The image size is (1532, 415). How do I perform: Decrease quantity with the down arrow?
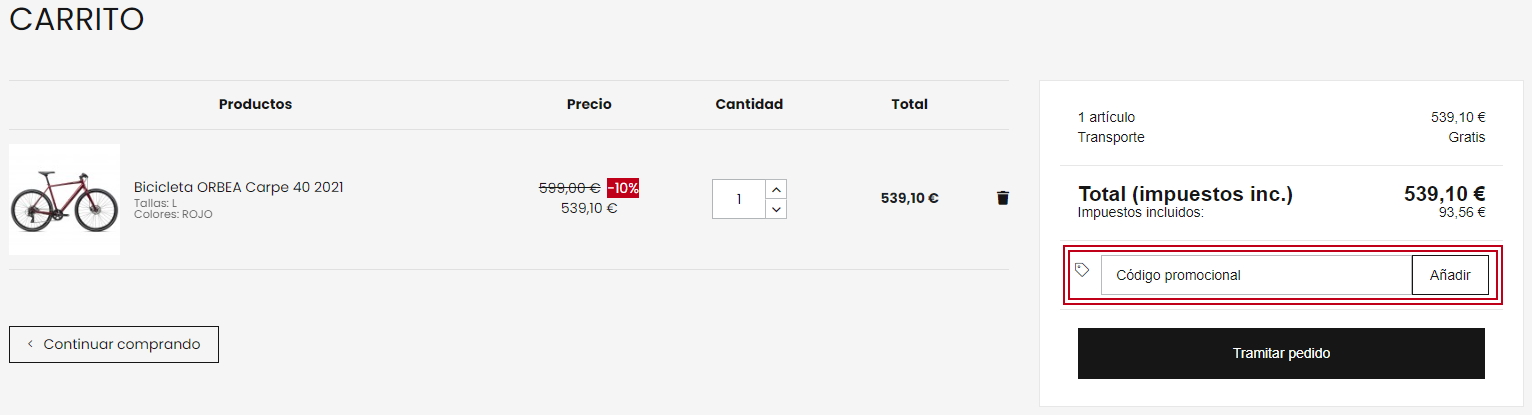(x=776, y=209)
